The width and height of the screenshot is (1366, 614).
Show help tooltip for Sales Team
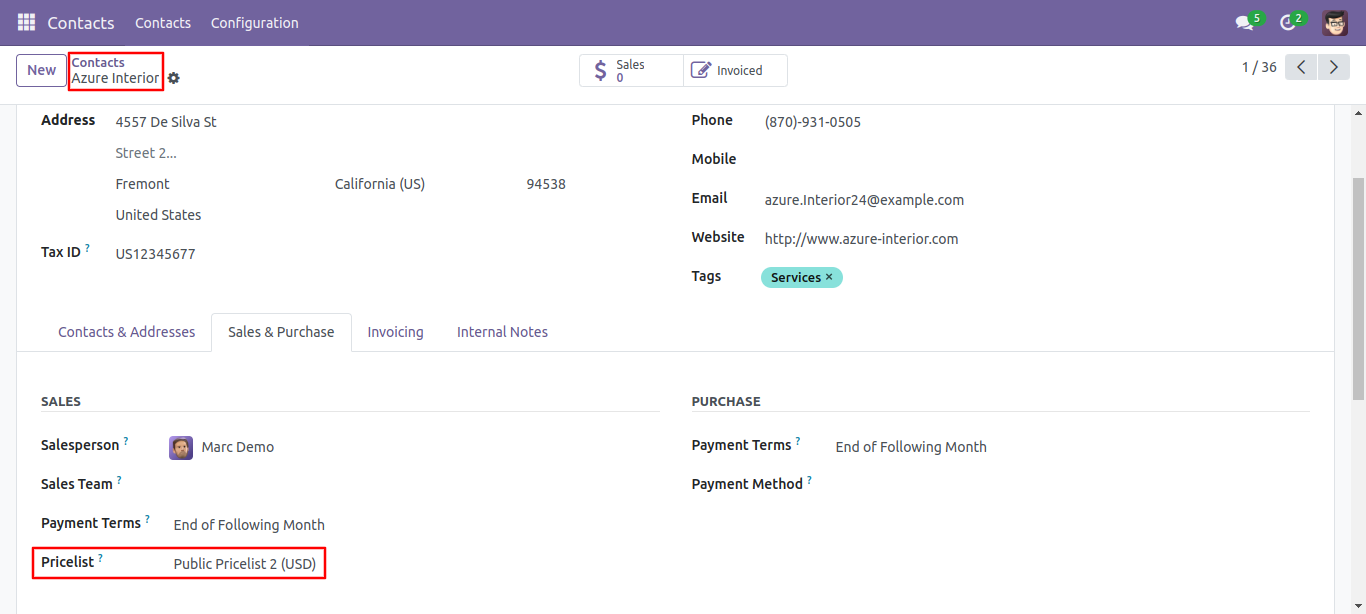pos(119,480)
